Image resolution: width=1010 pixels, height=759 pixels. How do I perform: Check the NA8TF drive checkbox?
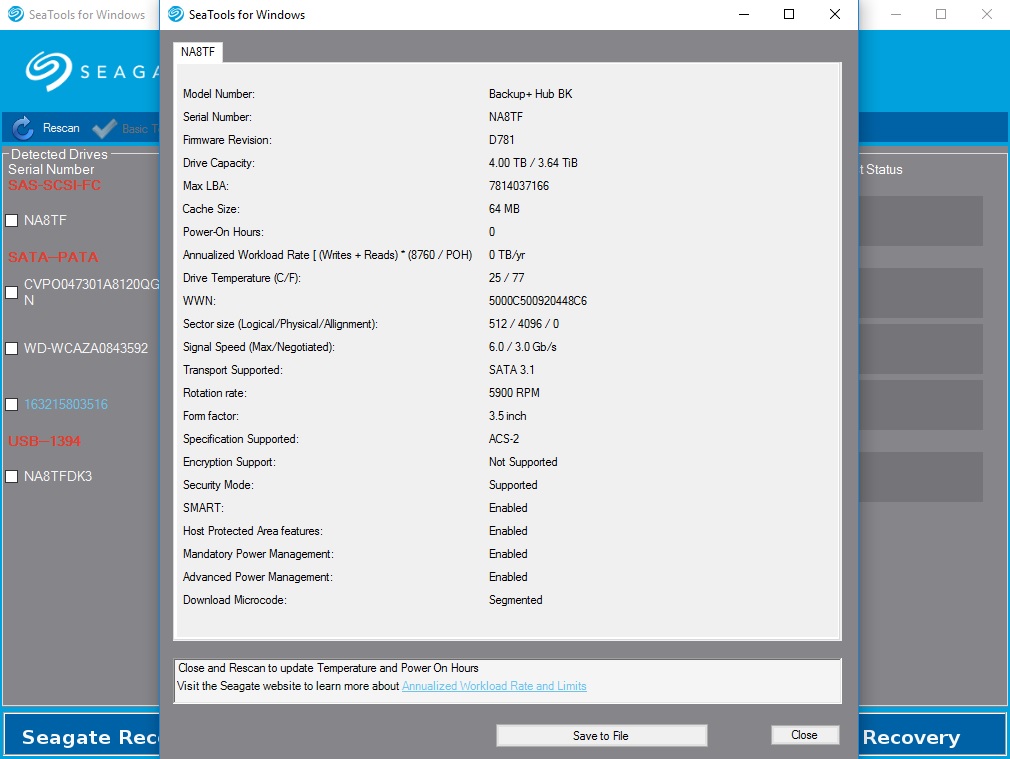click(x=12, y=220)
